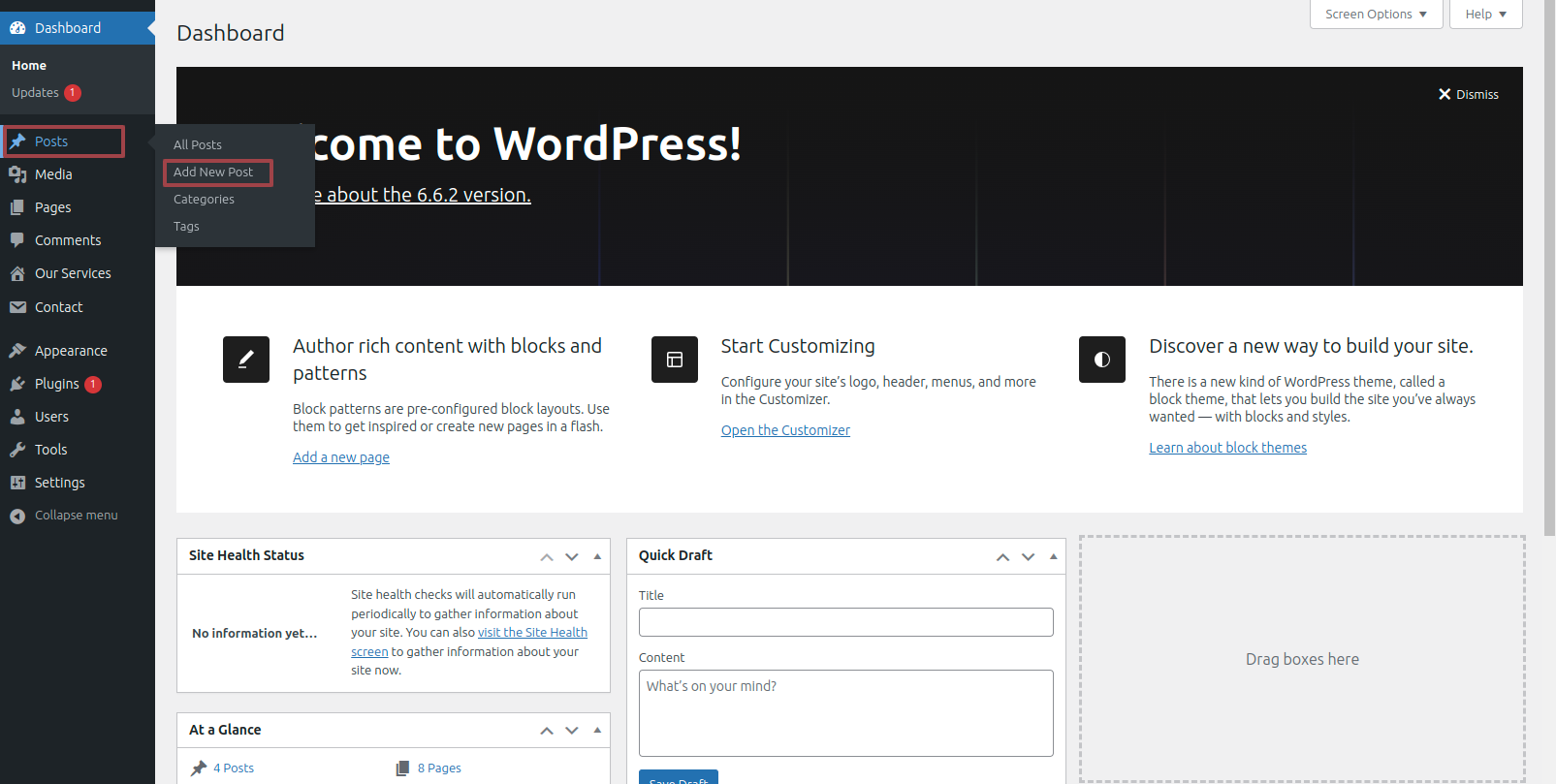Open the Customizer link
The width and height of the screenshot is (1556, 784).
785,430
